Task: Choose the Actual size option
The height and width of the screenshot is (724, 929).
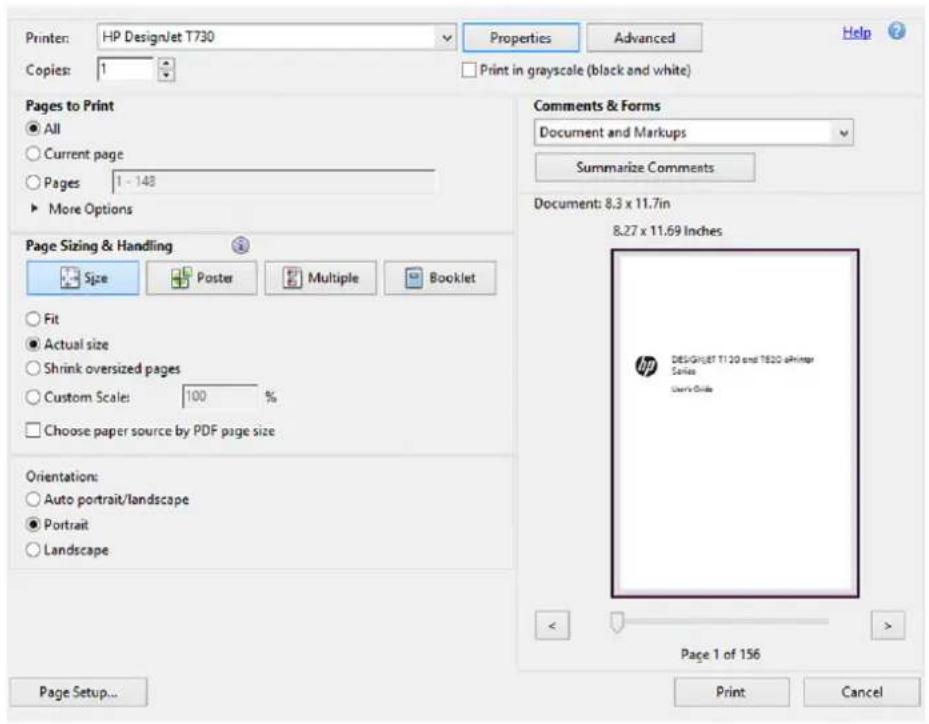Action: (x=34, y=344)
